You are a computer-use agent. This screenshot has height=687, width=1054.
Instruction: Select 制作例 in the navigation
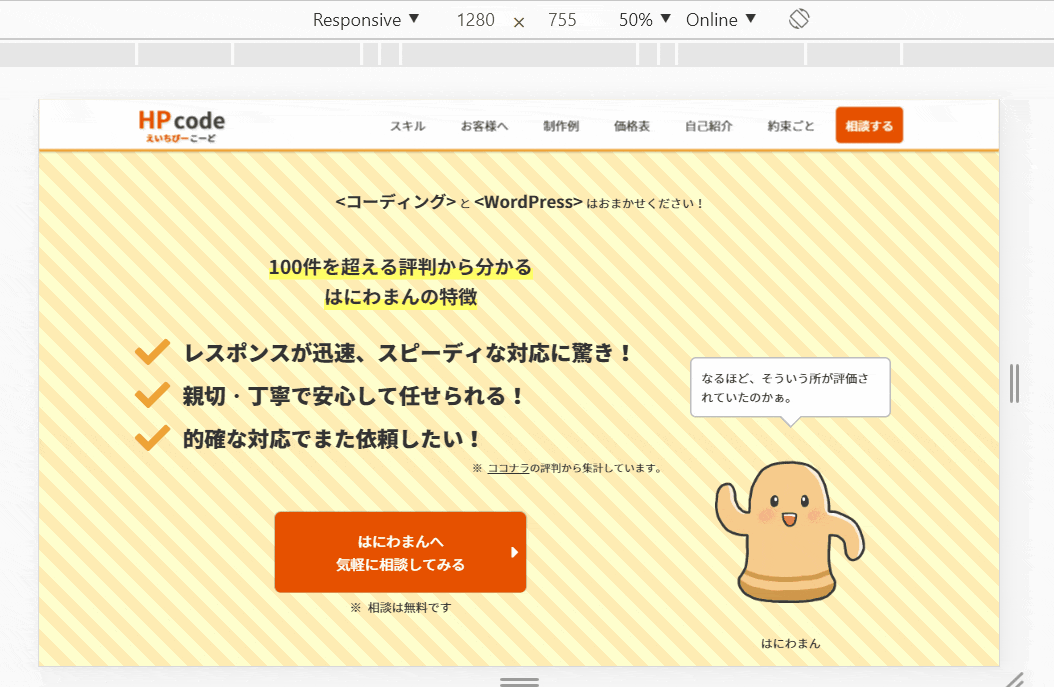[561, 126]
